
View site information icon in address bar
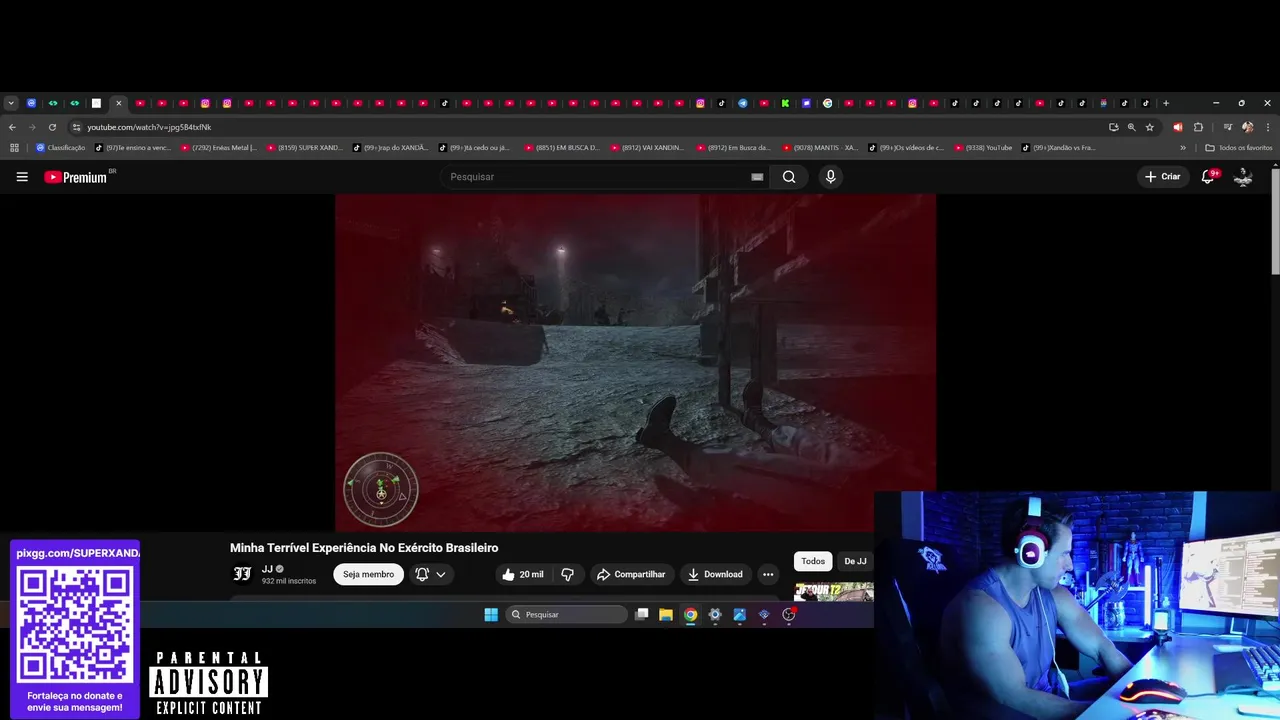[x=76, y=127]
